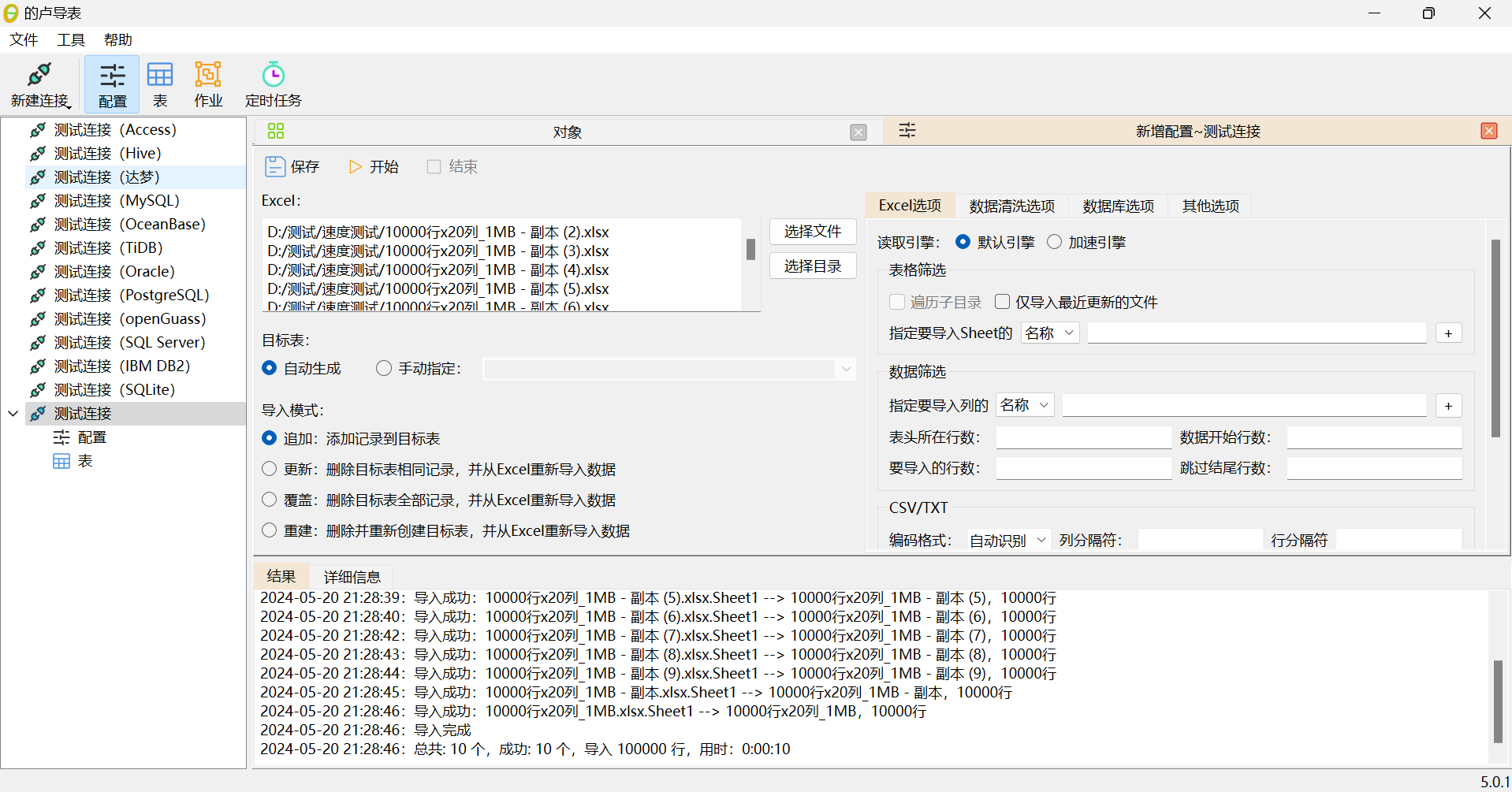Click the 选择目录 button
1512x792 pixels.
click(x=812, y=266)
